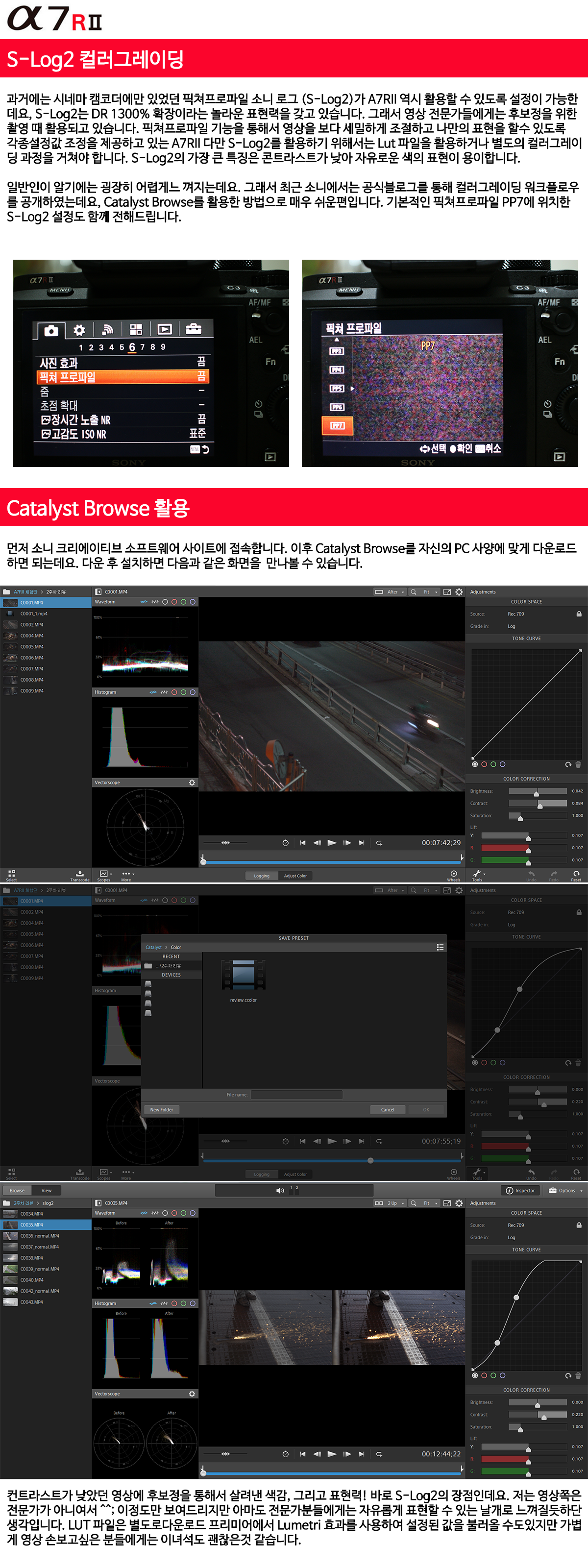Image resolution: width=588 pixels, height=1568 pixels.
Task: Open Wheels in the 00:07:42;29 window
Action: tap(453, 875)
